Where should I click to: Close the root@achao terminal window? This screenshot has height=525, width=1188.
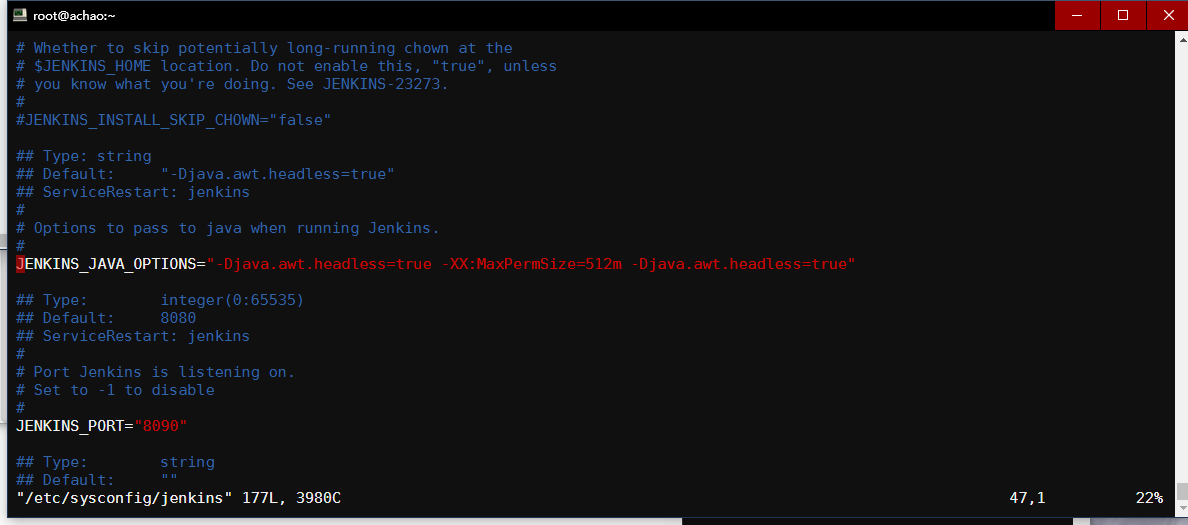click(x=1166, y=15)
